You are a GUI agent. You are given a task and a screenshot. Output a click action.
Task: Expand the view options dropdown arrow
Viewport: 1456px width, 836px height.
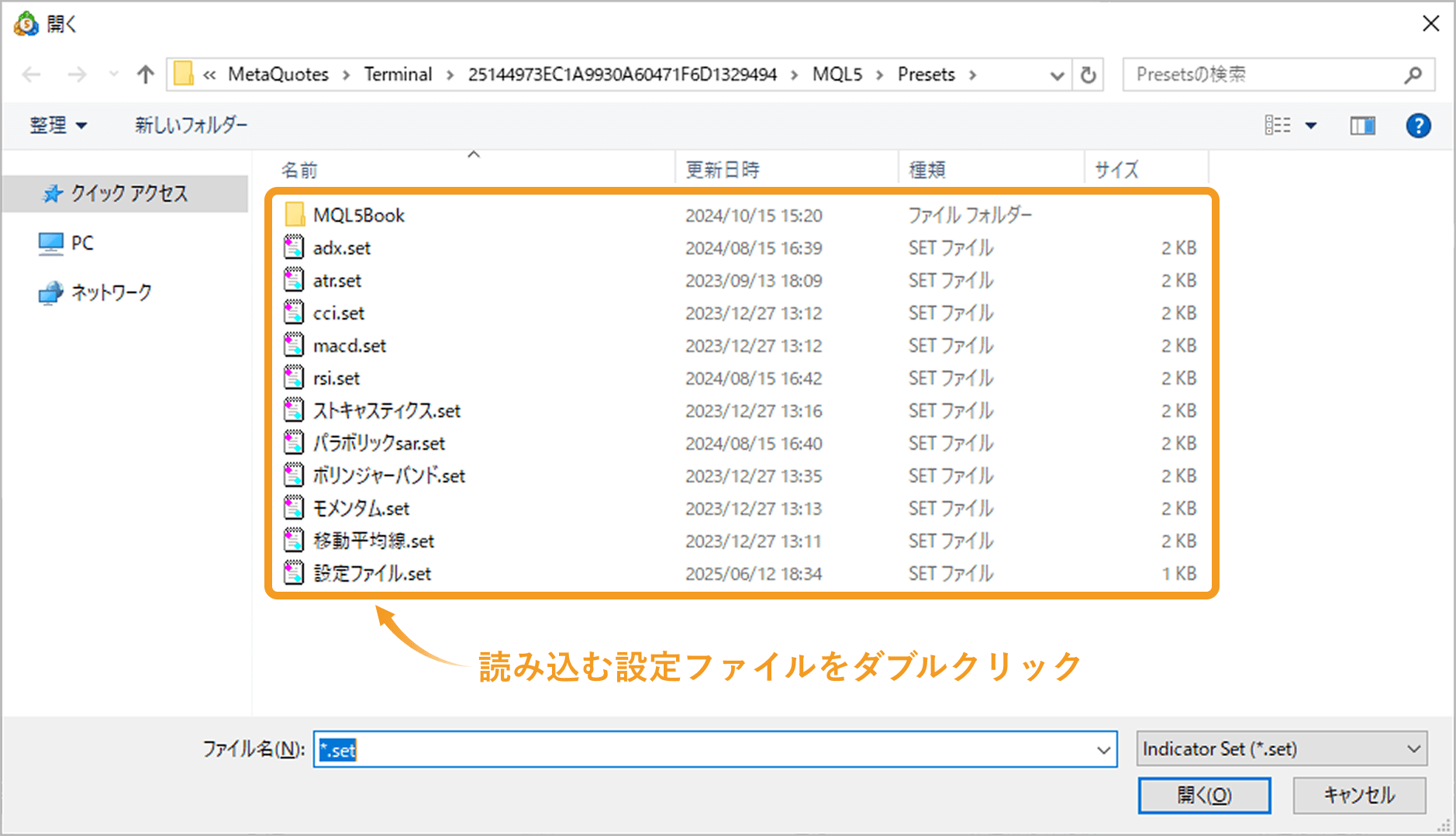coord(1312,125)
